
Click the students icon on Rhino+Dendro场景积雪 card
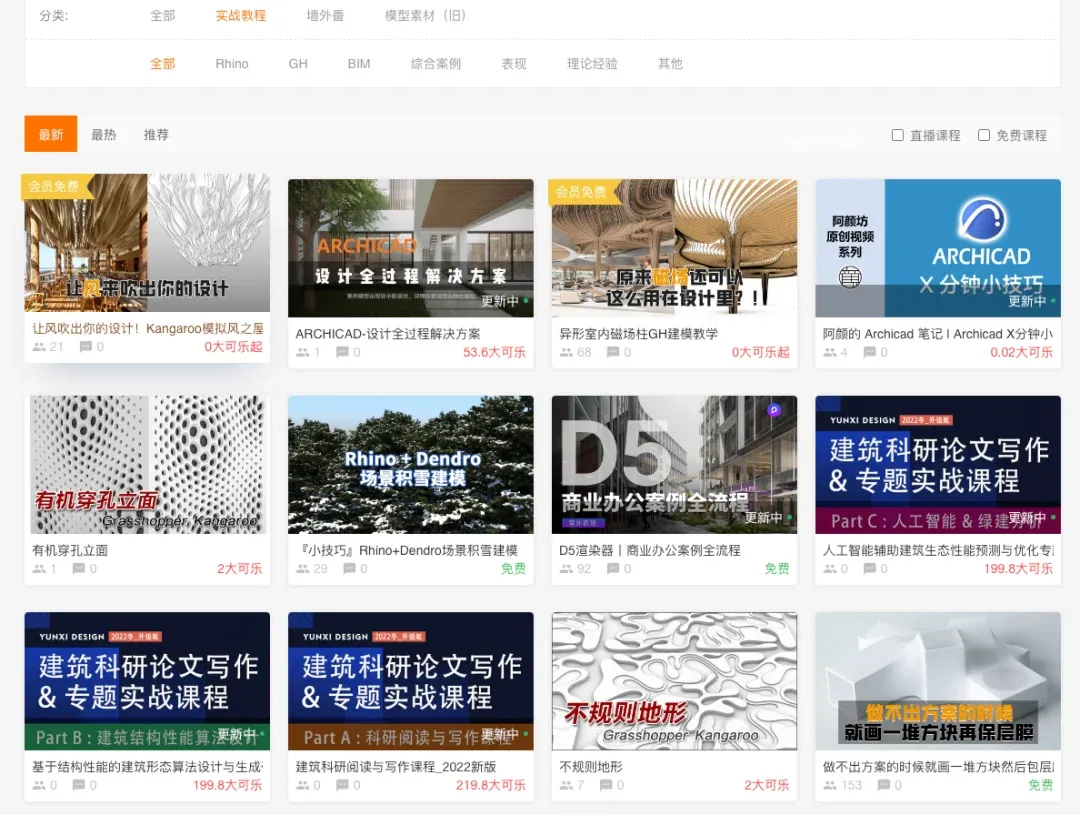click(x=302, y=568)
